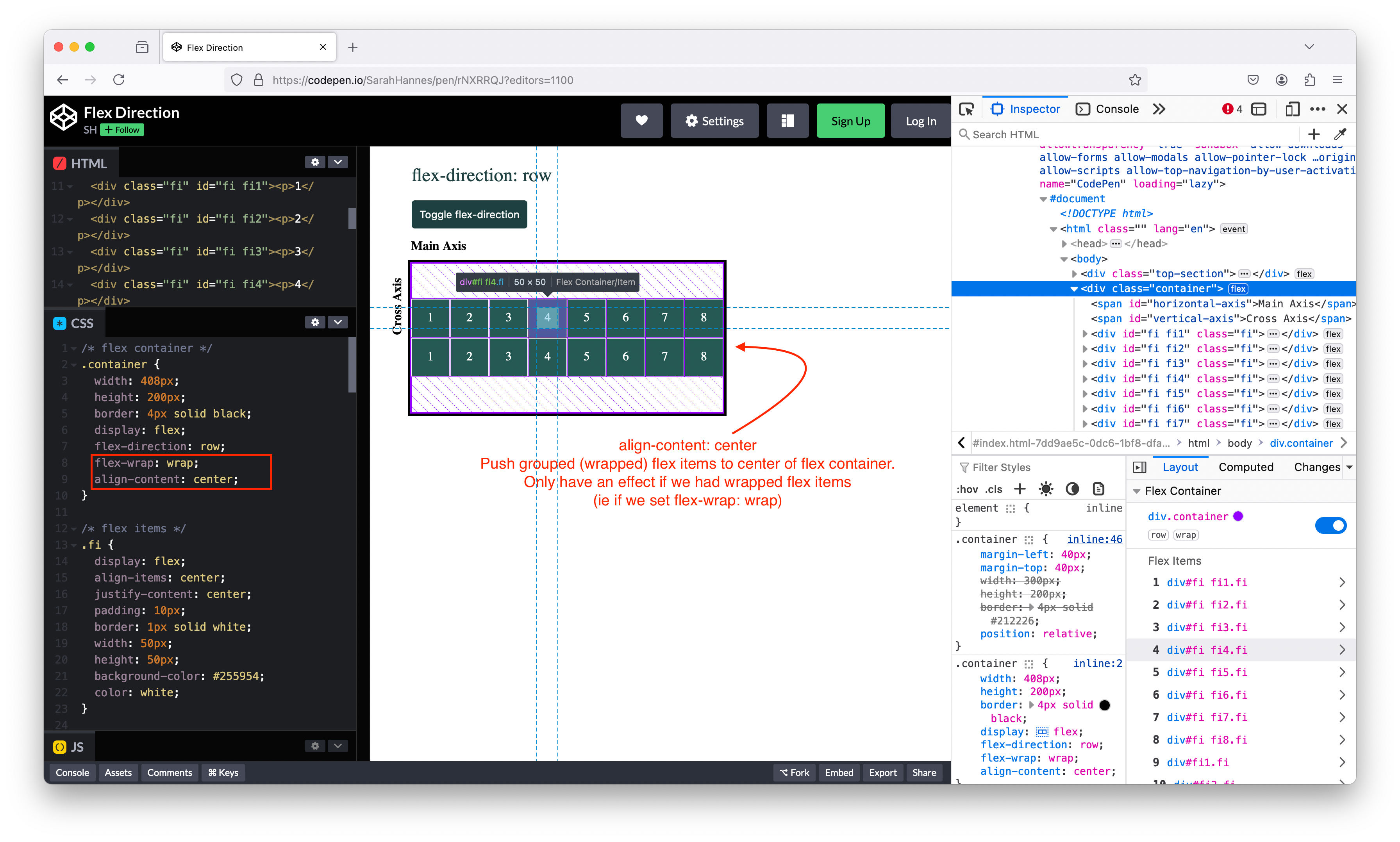
Task: Open sidebar tabs overflow dropdown
Action: click(x=1349, y=467)
